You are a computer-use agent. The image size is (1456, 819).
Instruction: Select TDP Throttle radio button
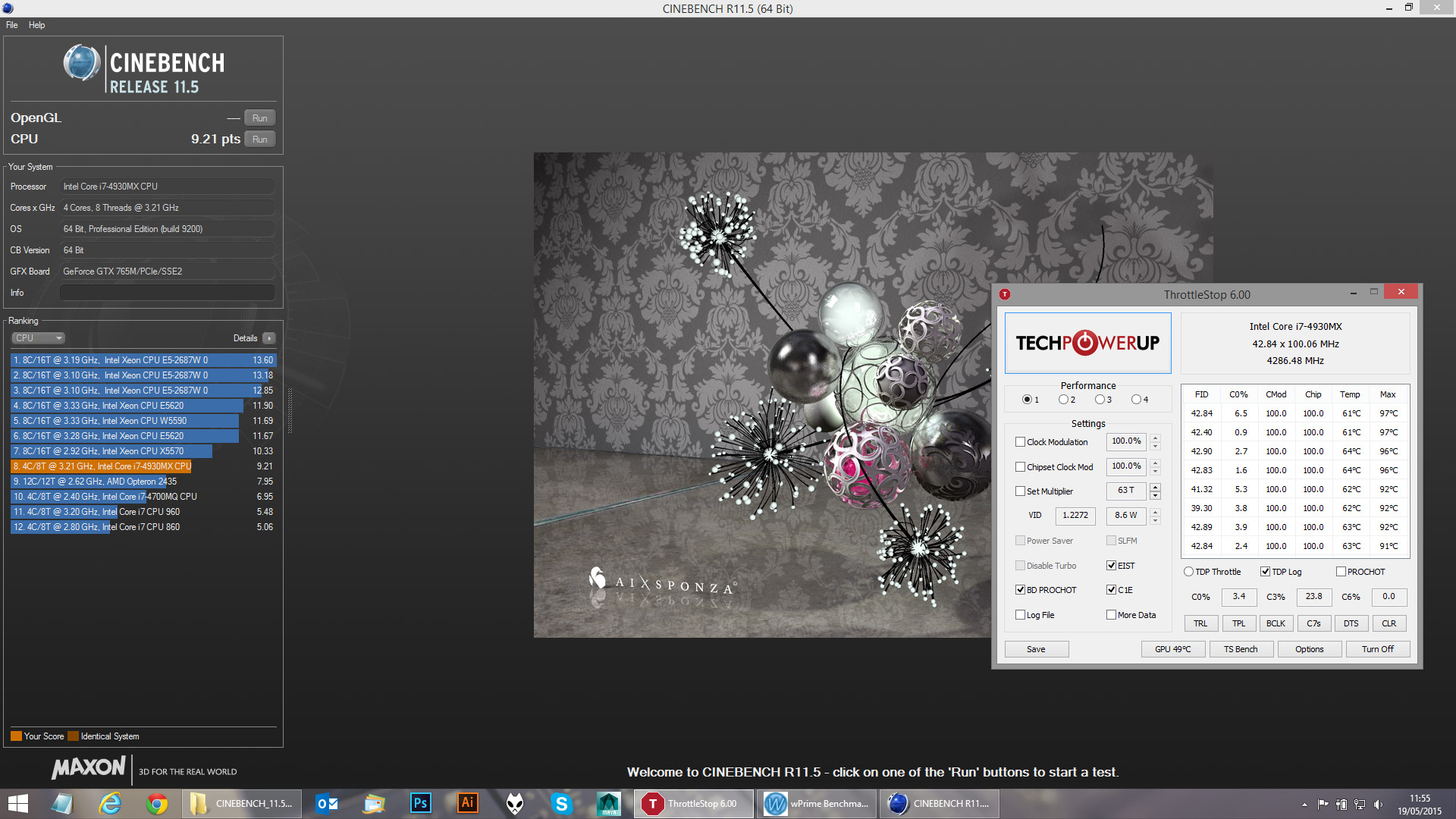click(x=1188, y=572)
